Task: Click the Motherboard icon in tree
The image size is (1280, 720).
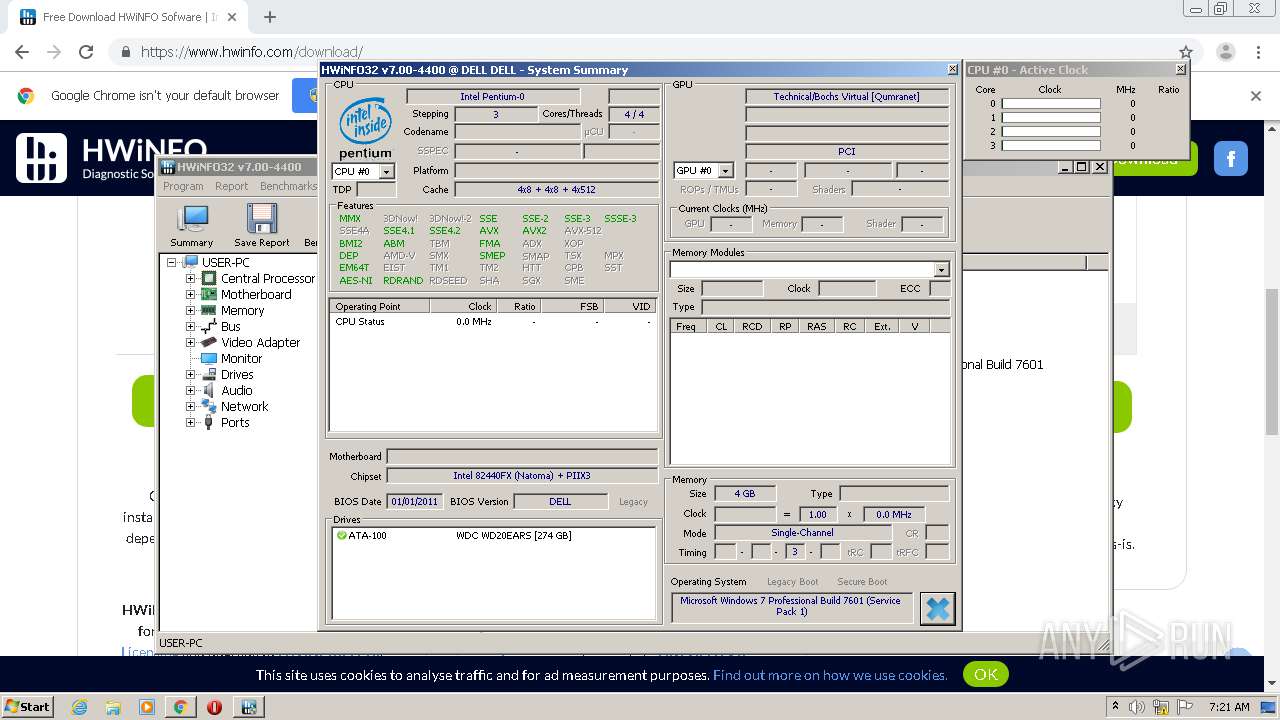Action: [x=209, y=295]
